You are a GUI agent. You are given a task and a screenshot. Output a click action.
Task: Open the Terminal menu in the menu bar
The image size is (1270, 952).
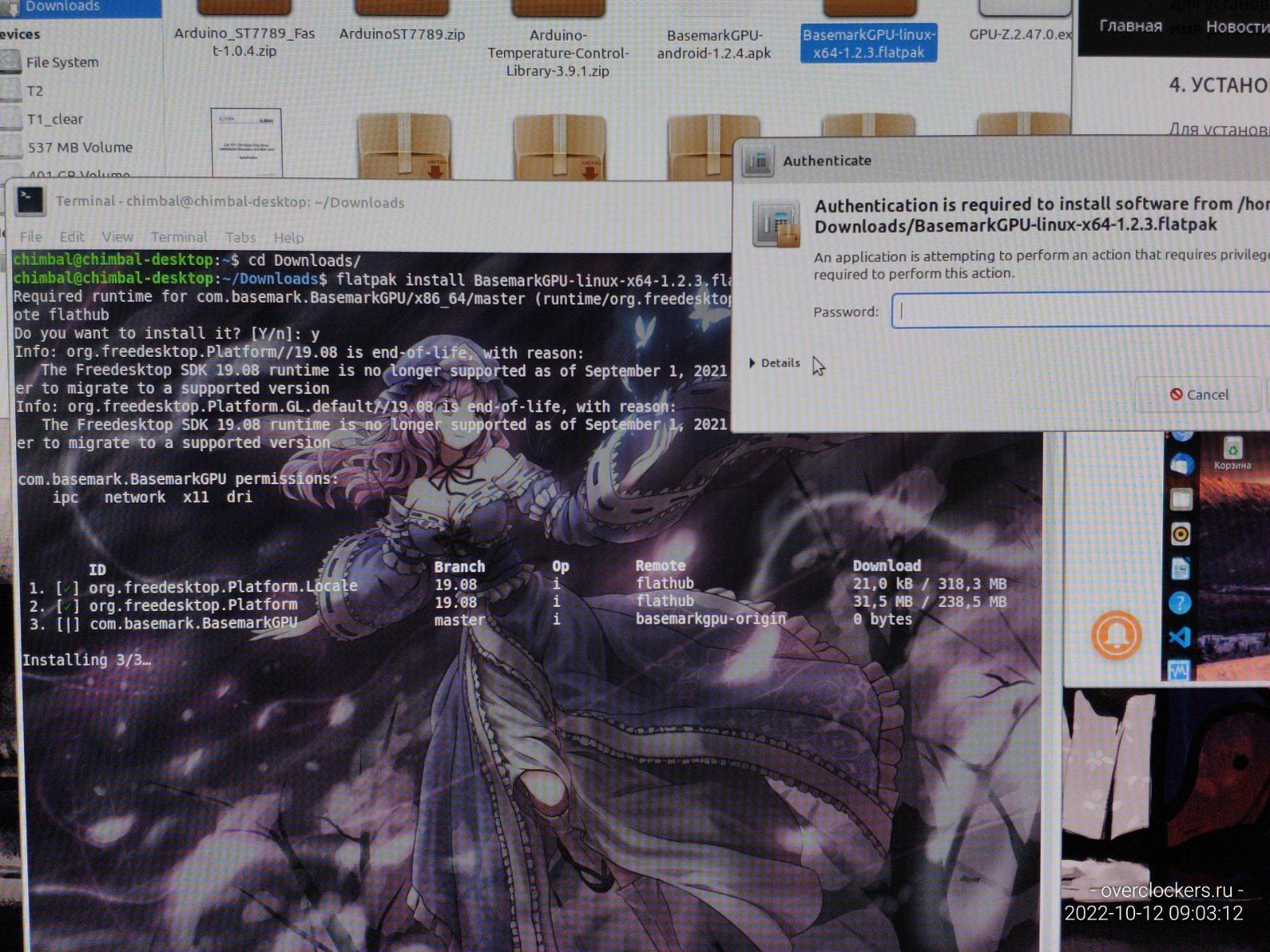(x=179, y=237)
